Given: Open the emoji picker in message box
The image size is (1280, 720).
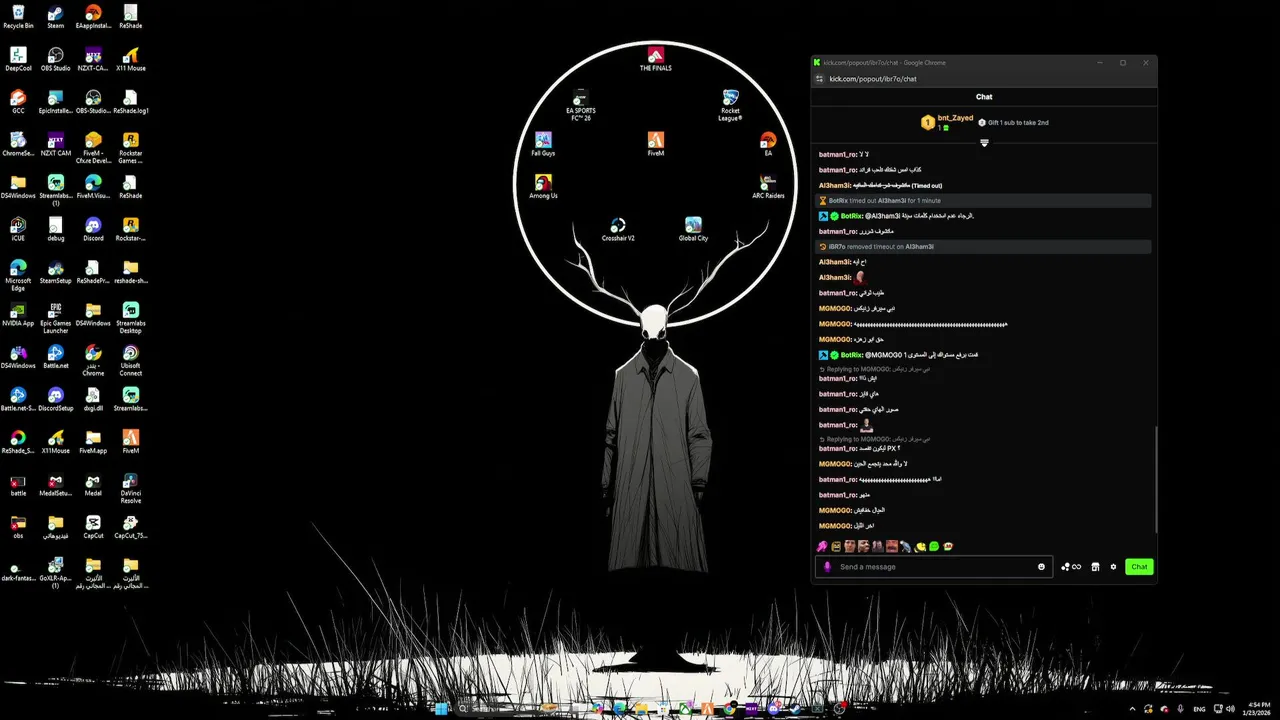Looking at the screenshot, I should coord(1041,567).
